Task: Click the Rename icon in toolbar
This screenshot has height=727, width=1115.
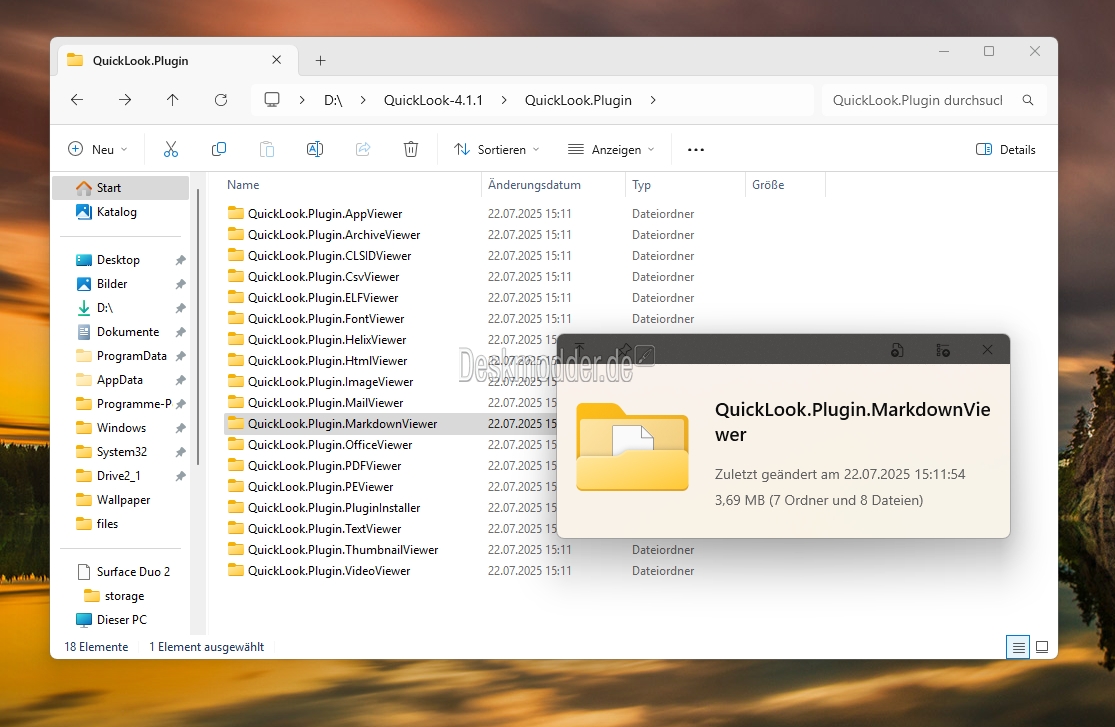Action: pos(315,149)
